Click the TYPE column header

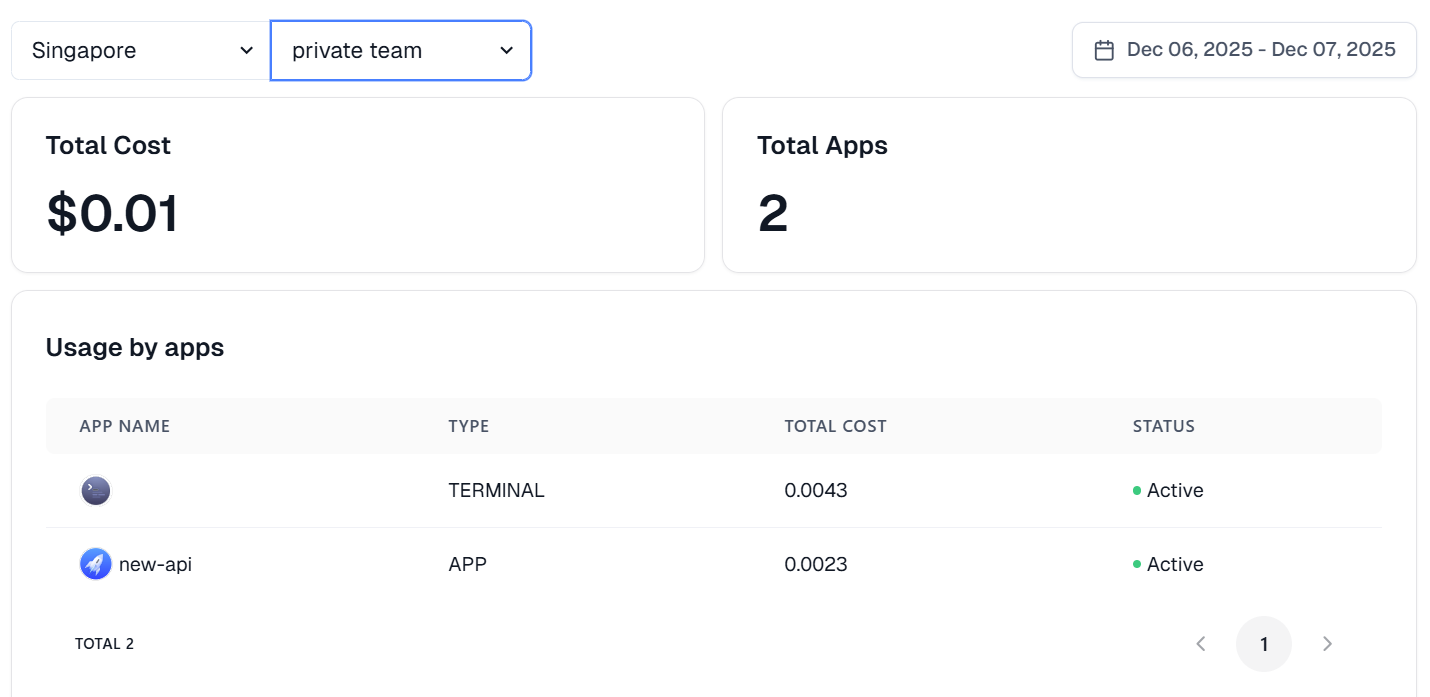point(468,426)
